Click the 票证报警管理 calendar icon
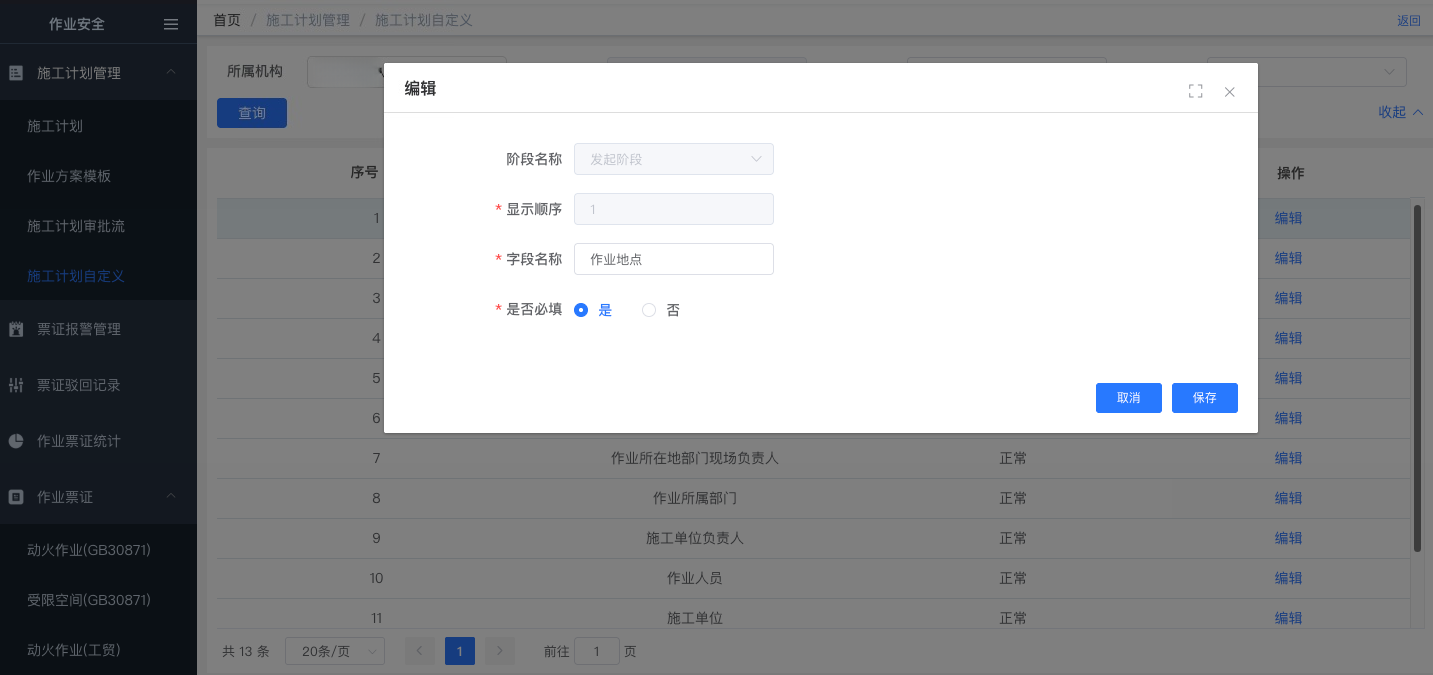The image size is (1433, 675). click(16, 329)
